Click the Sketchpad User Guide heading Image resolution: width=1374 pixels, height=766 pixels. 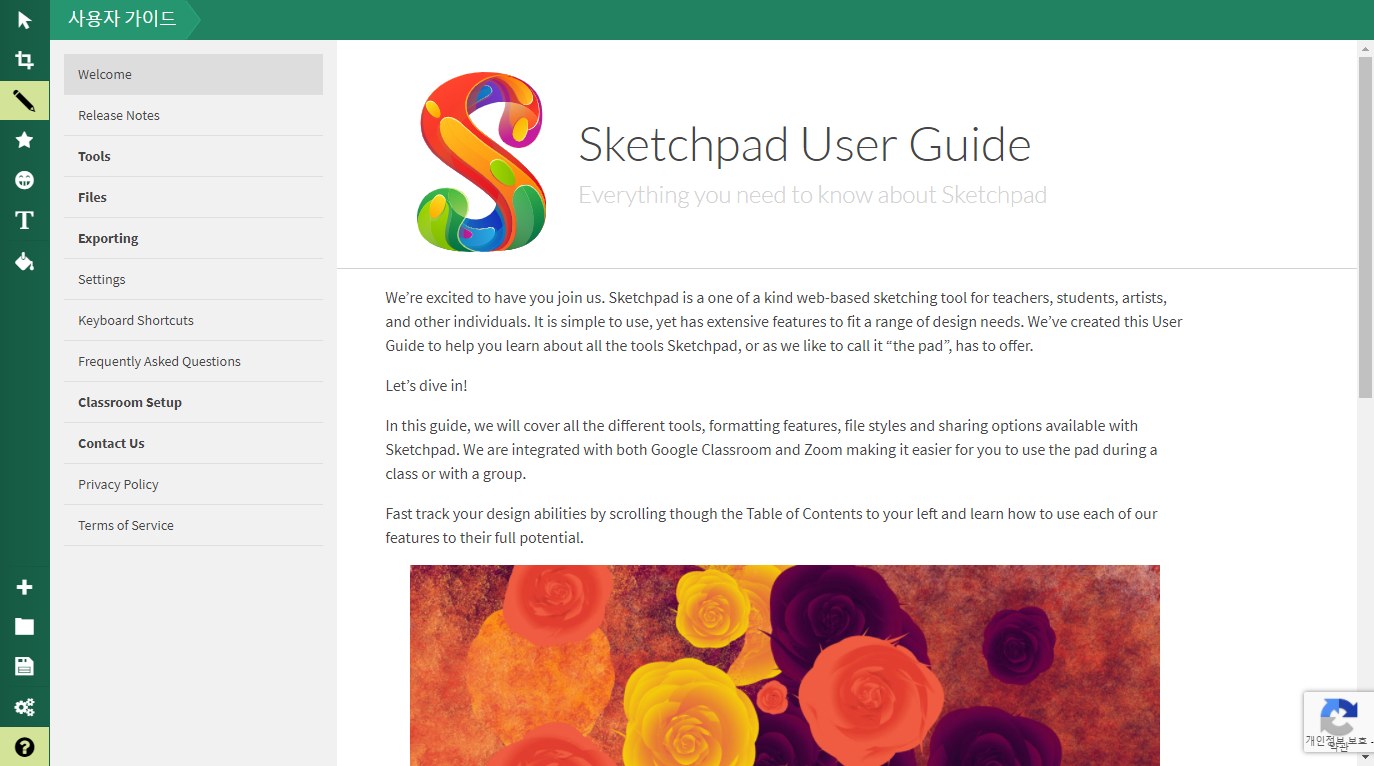(805, 144)
